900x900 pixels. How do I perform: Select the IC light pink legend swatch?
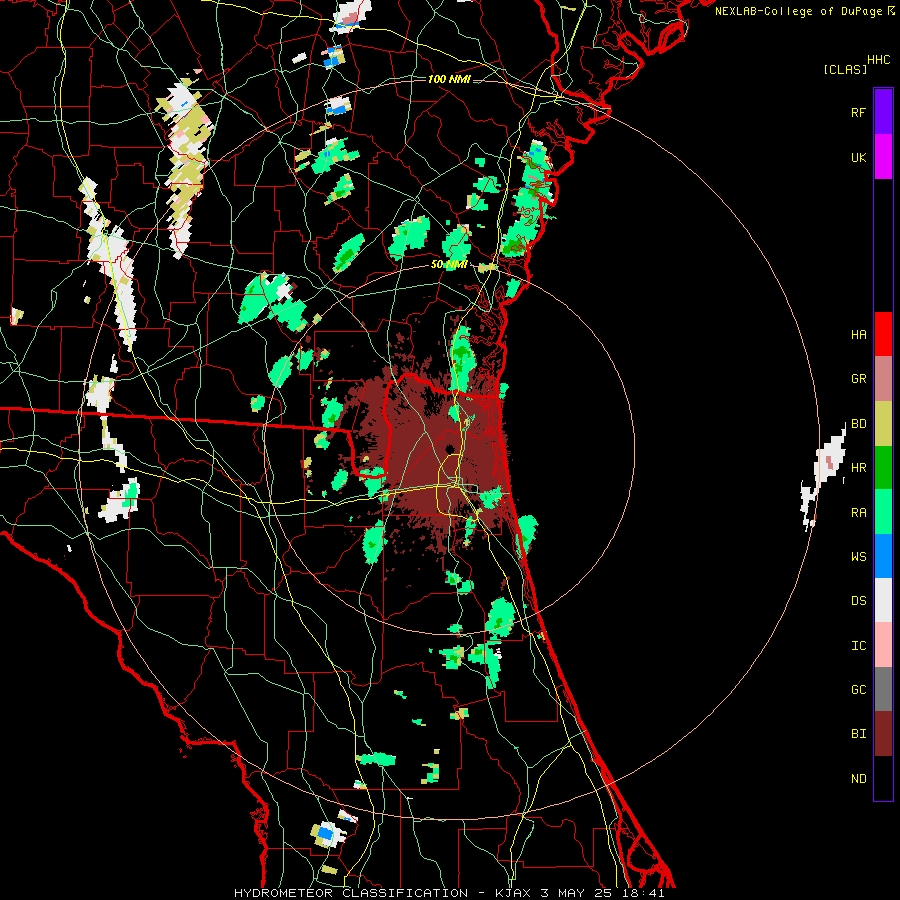coord(883,645)
